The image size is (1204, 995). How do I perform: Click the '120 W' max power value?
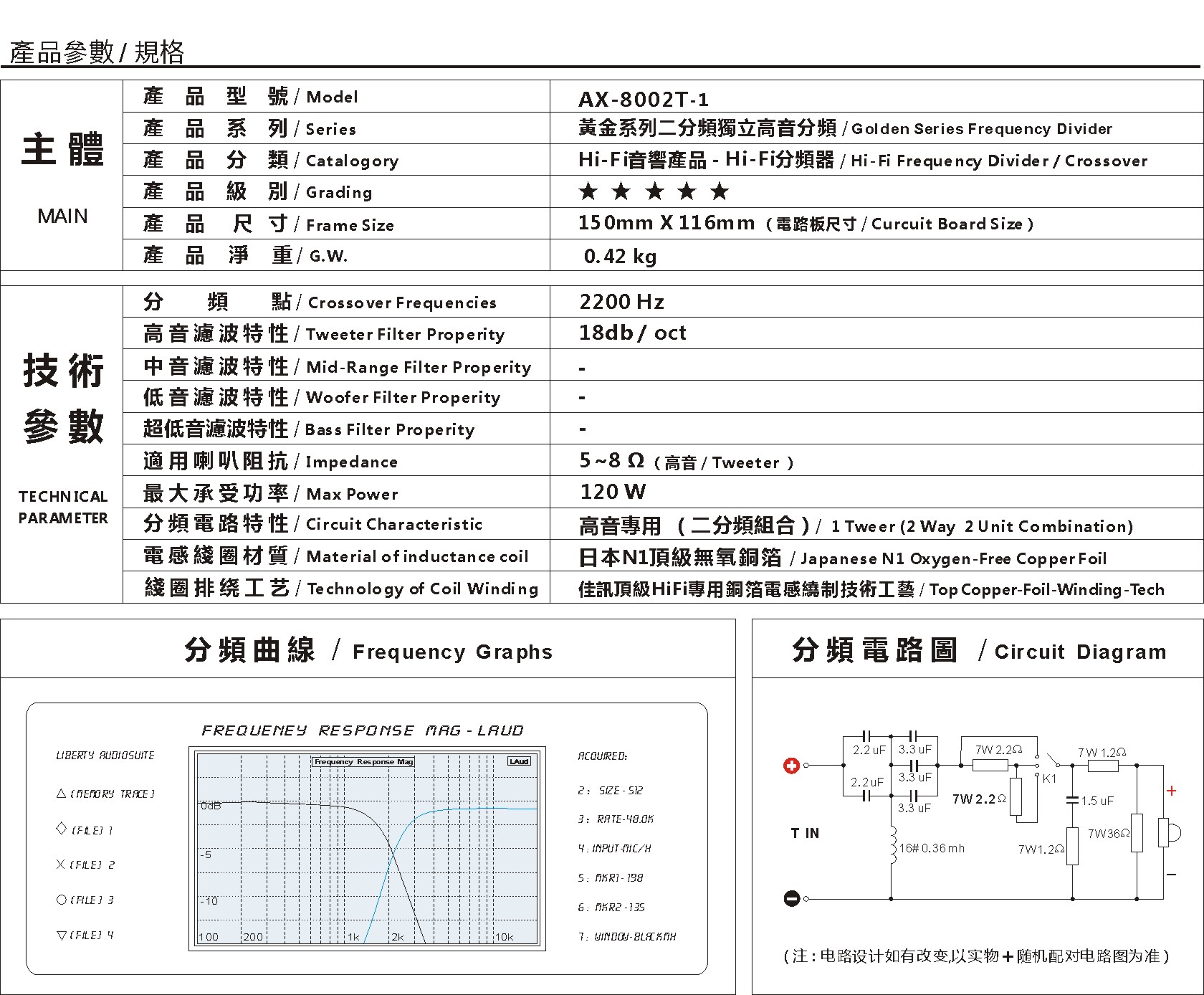point(613,492)
